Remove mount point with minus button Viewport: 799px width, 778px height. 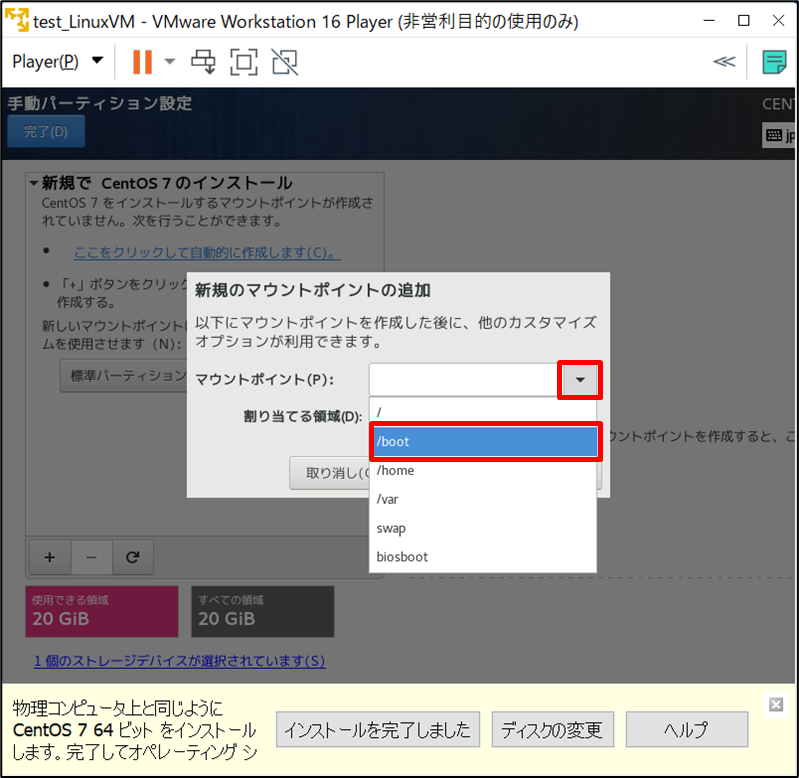(91, 557)
